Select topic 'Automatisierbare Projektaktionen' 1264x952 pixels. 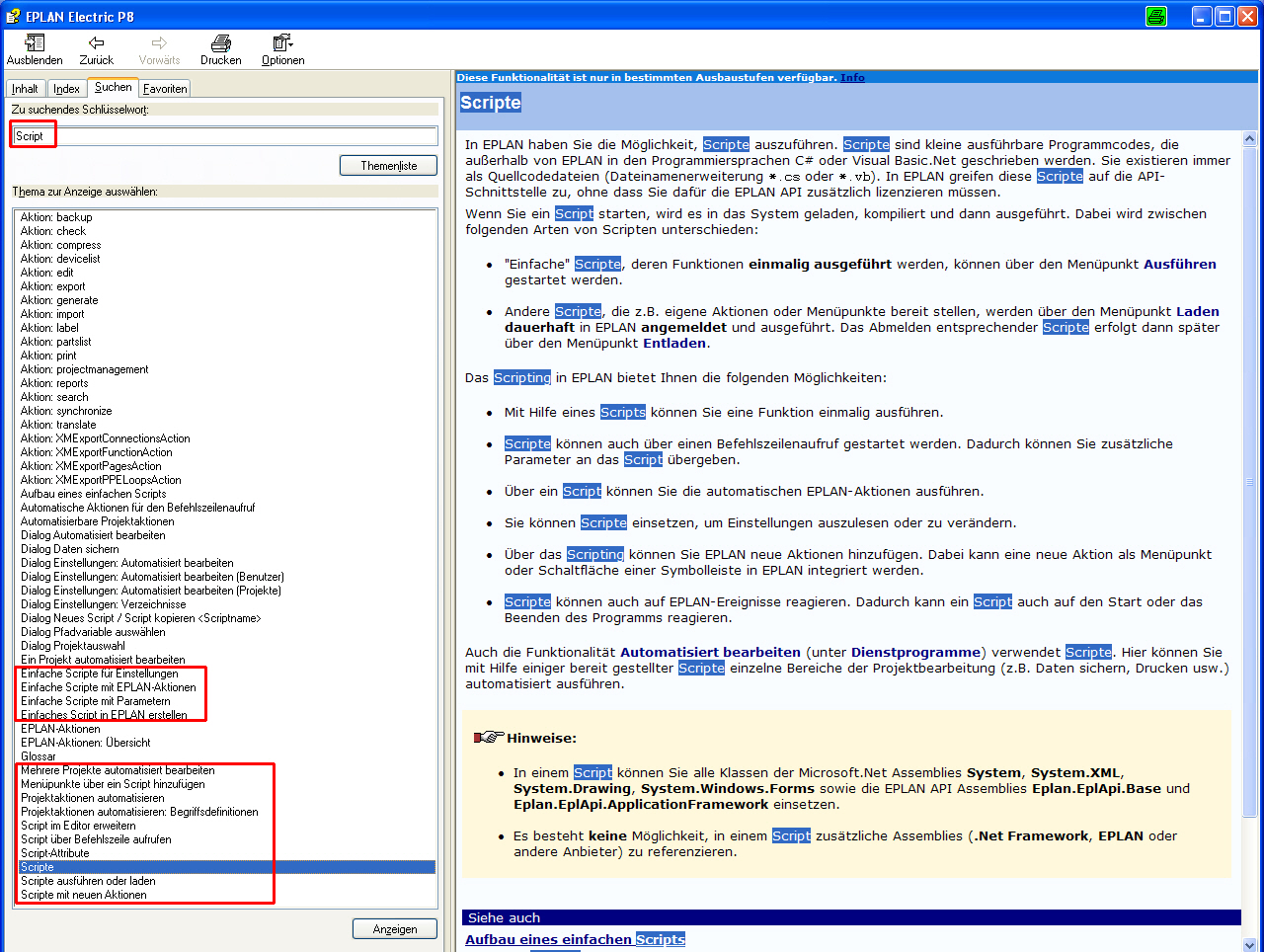[98, 521]
